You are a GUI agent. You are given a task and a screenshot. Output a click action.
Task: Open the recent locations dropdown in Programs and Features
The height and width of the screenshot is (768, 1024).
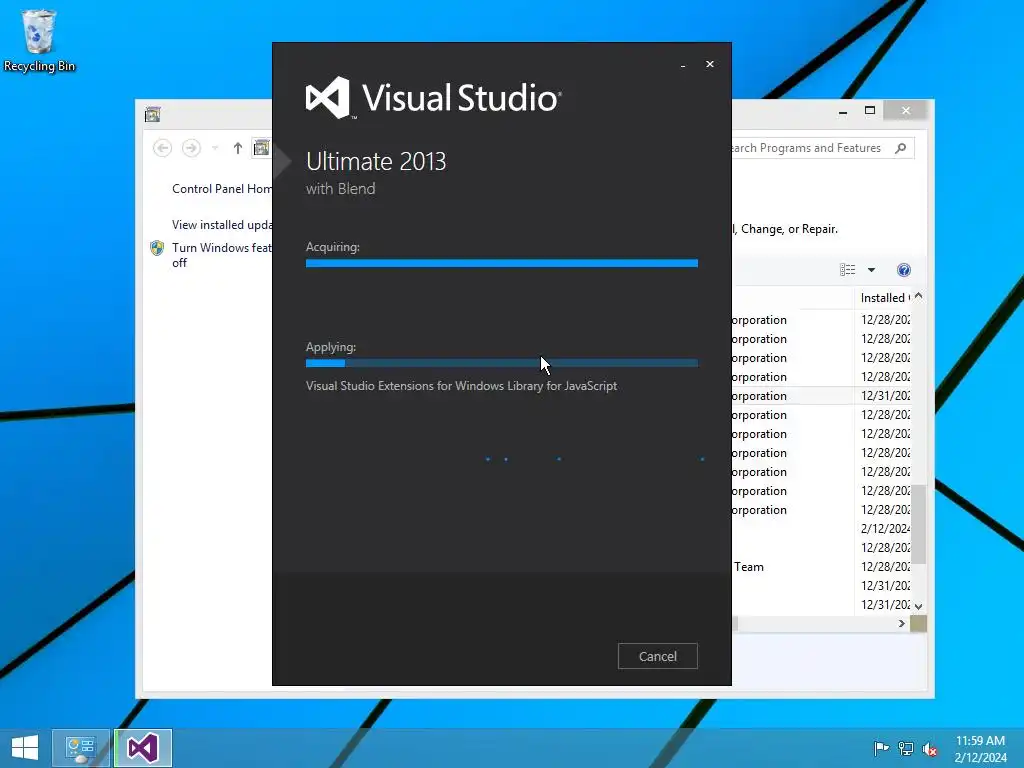(x=215, y=148)
